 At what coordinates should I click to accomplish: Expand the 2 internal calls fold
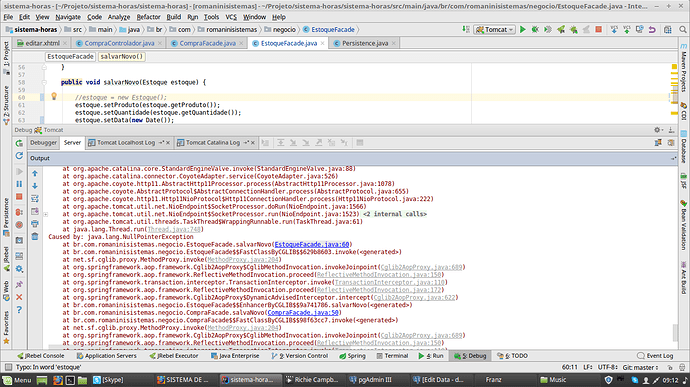click(395, 214)
